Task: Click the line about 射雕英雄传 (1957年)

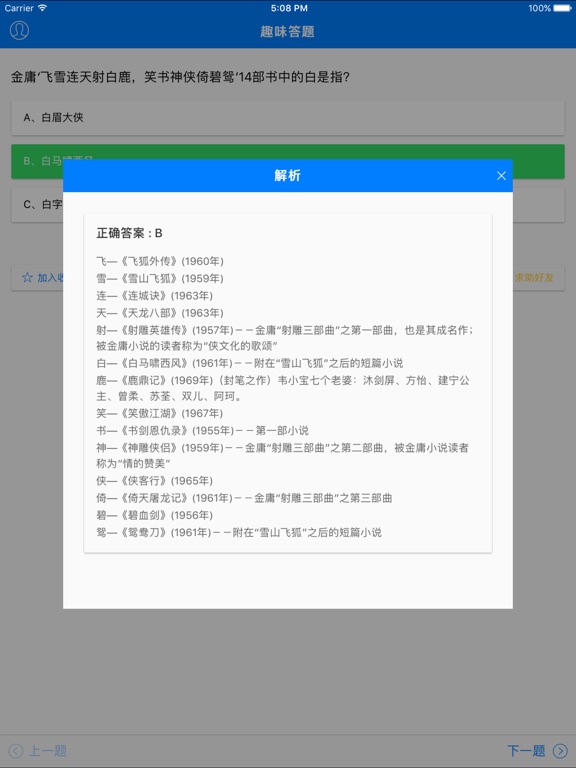Action: tap(285, 338)
